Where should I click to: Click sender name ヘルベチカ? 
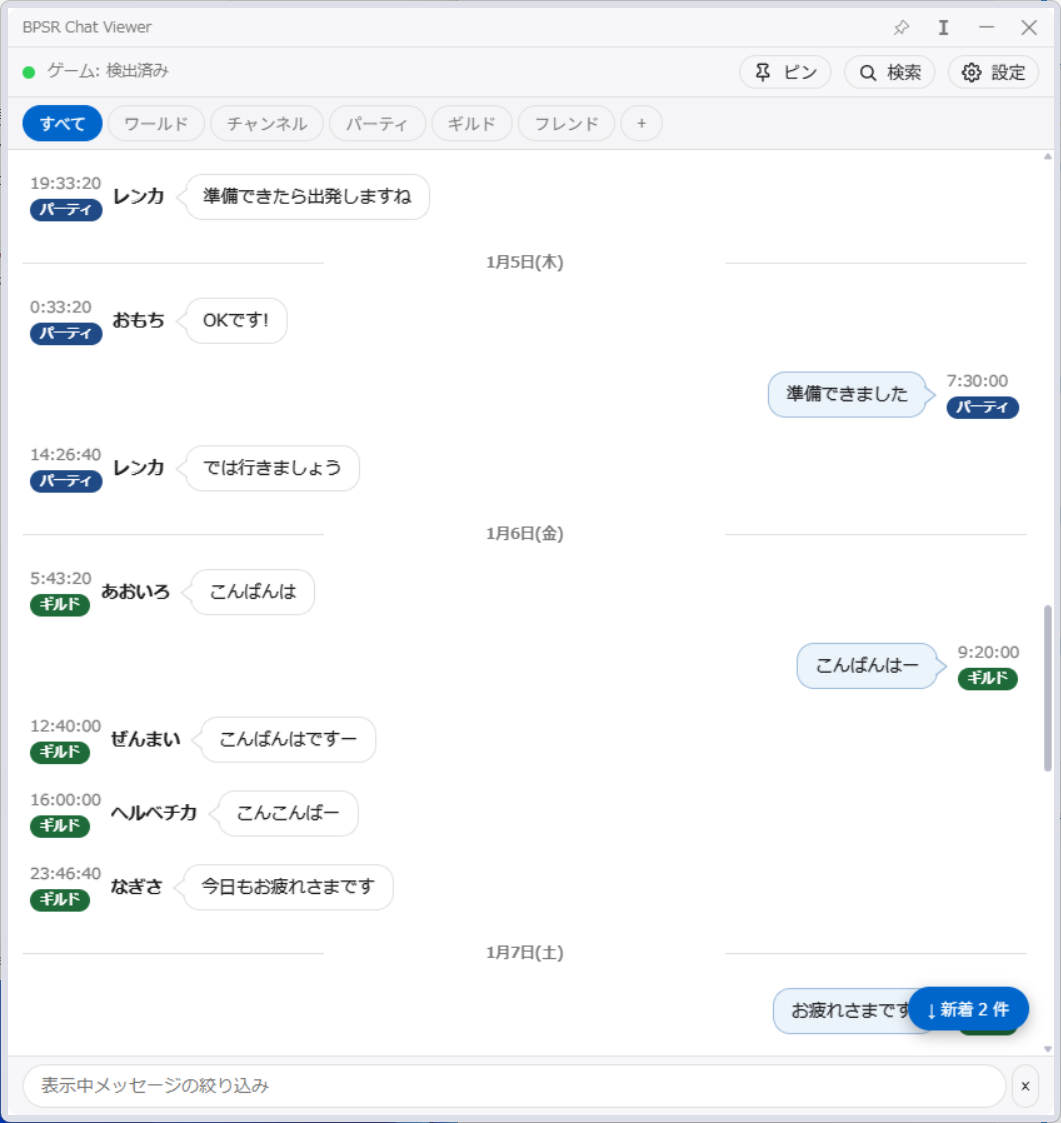coord(154,813)
